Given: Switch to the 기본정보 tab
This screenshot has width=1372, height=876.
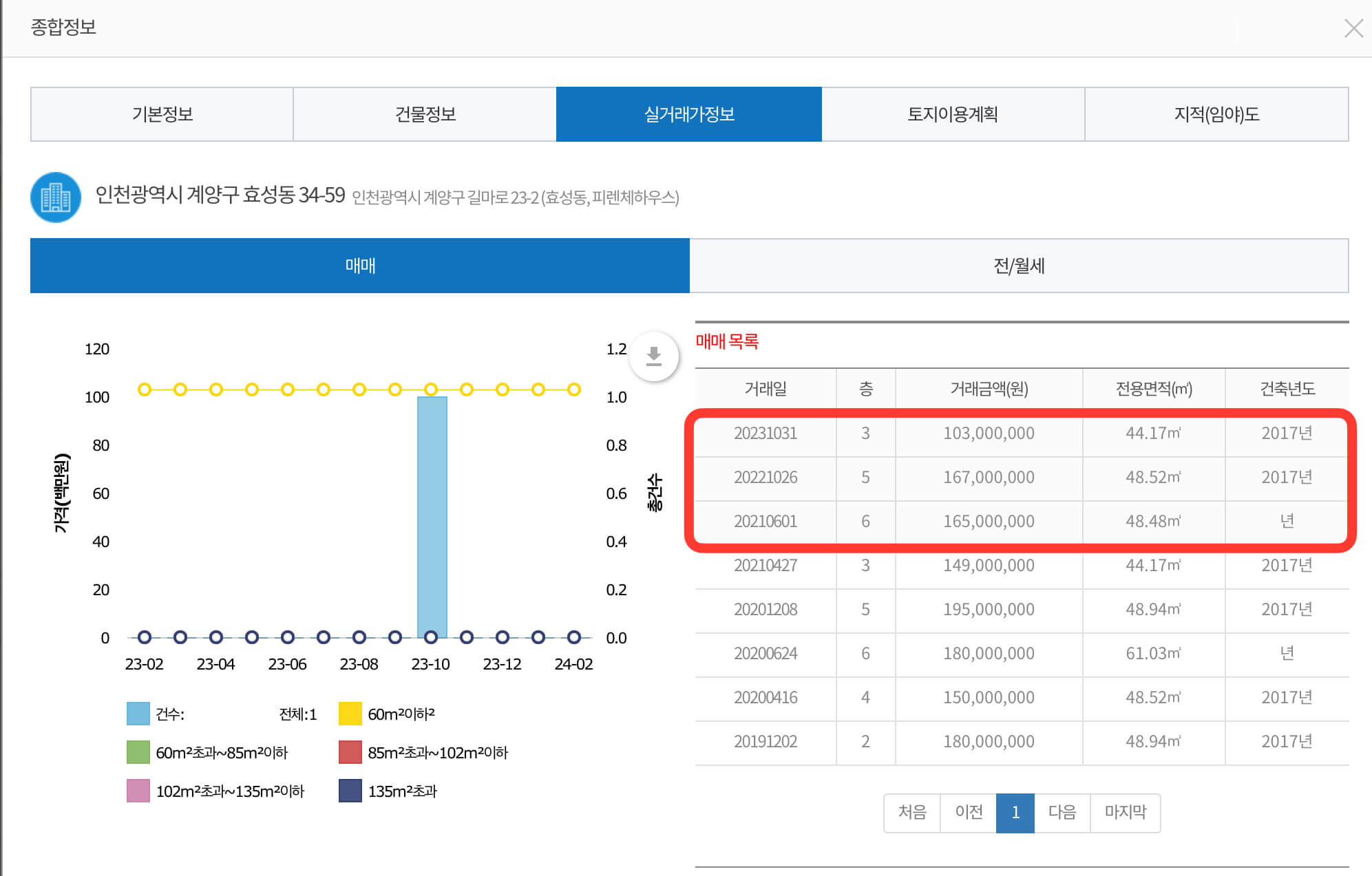Looking at the screenshot, I should 161,114.
